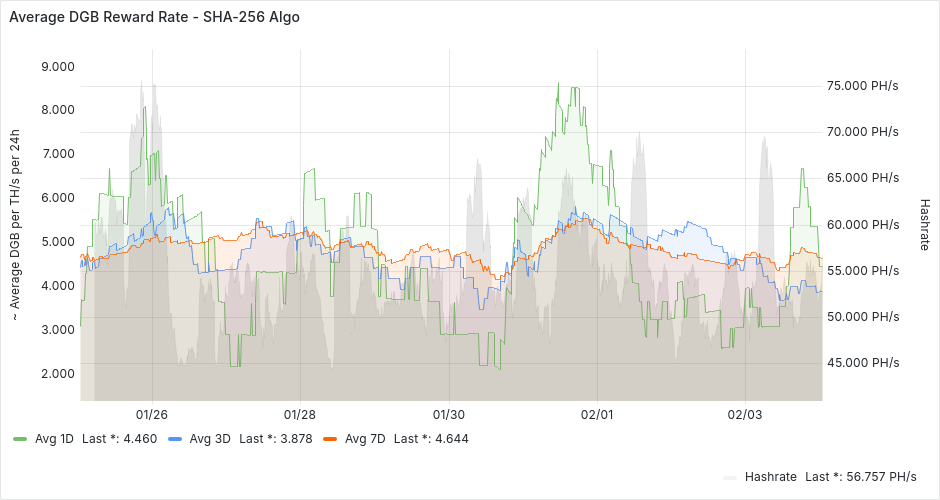The image size is (940, 500).
Task: Toggle Hashrate series via legend label
Action: pos(771,477)
